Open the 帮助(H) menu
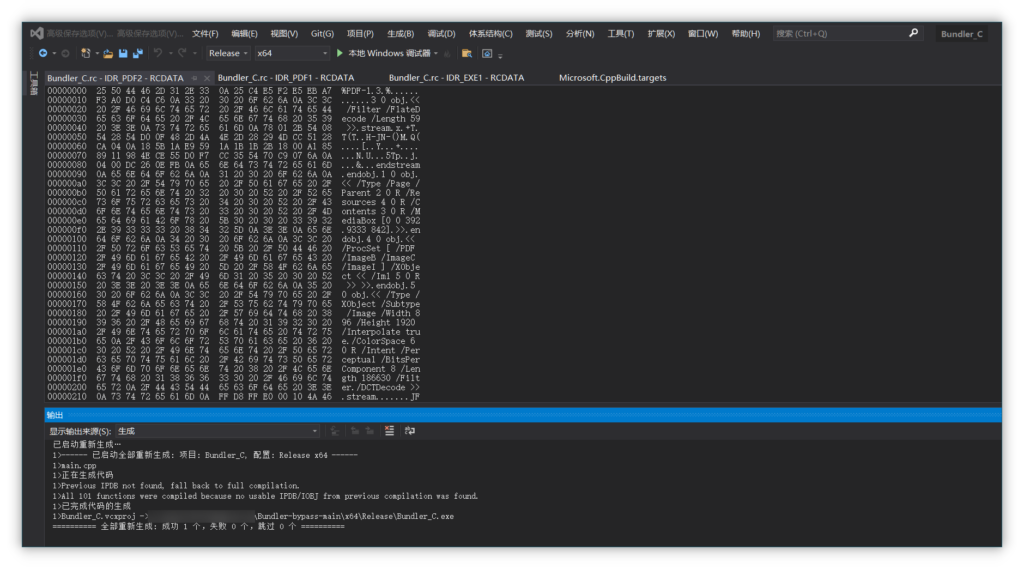 coord(746,33)
